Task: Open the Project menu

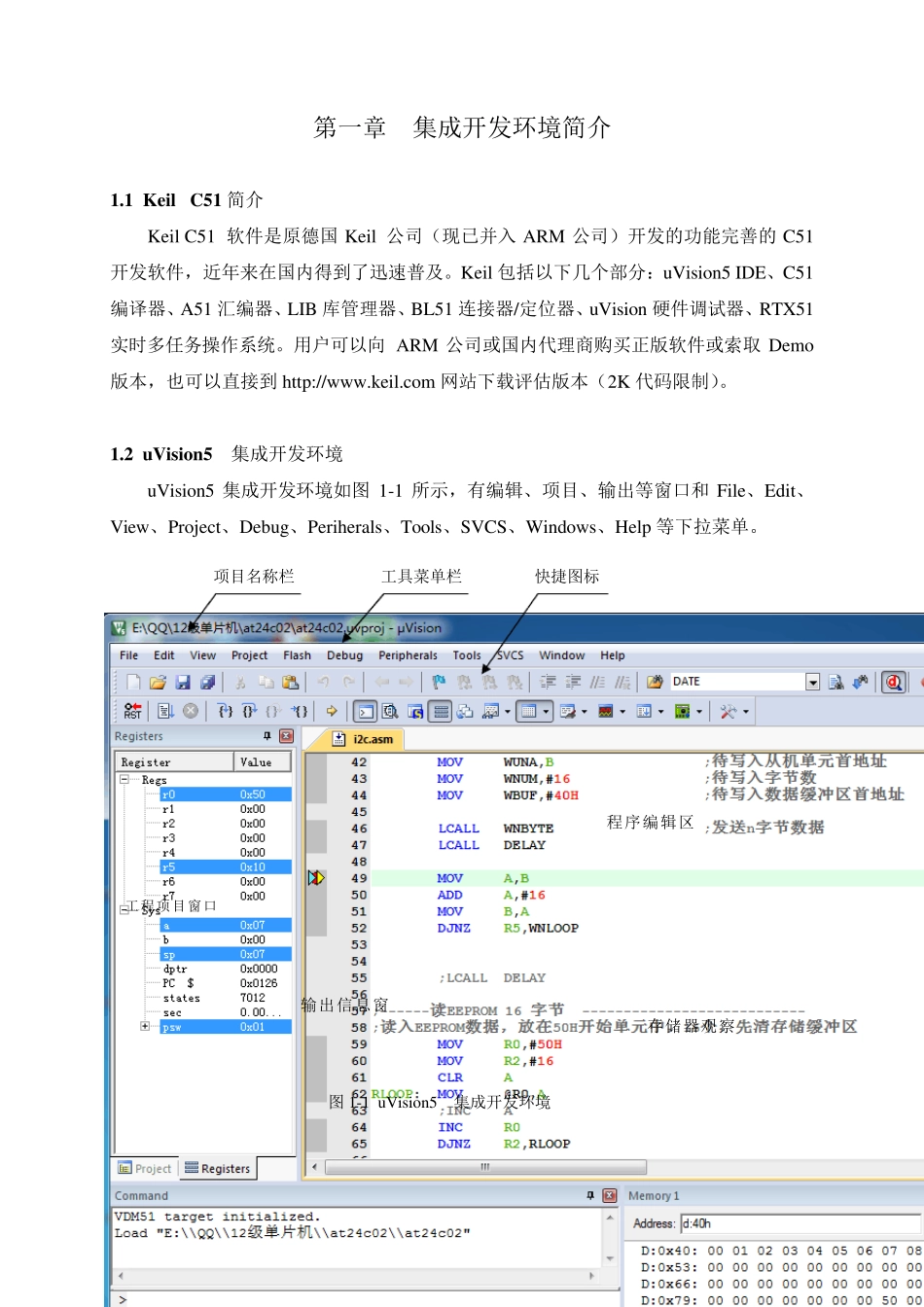Action: coord(249,655)
